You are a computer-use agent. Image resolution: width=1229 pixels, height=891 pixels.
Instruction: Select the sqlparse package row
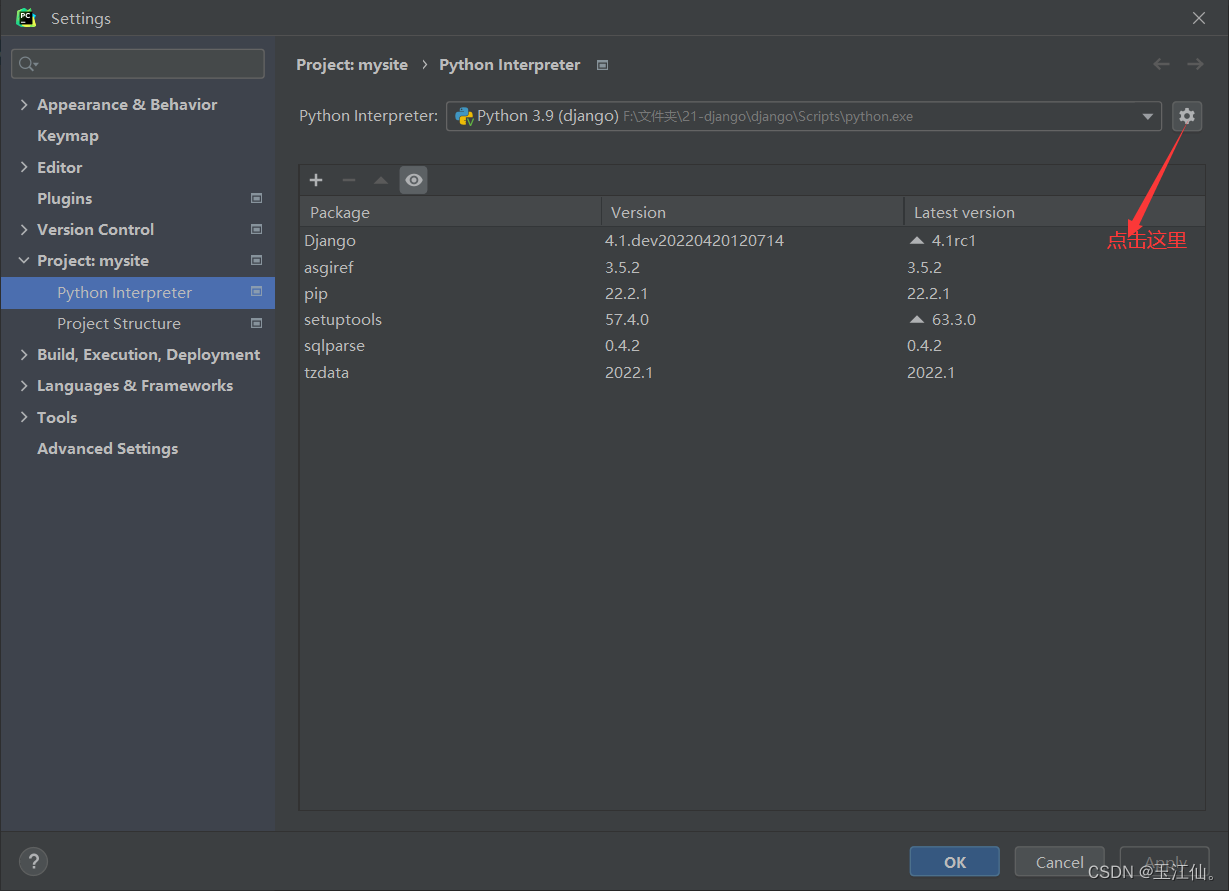tap(752, 345)
